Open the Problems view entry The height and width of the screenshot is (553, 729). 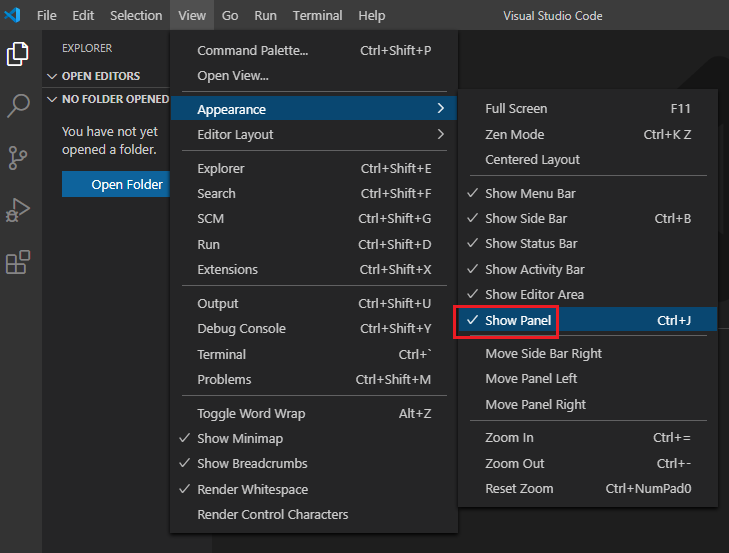[314, 380]
